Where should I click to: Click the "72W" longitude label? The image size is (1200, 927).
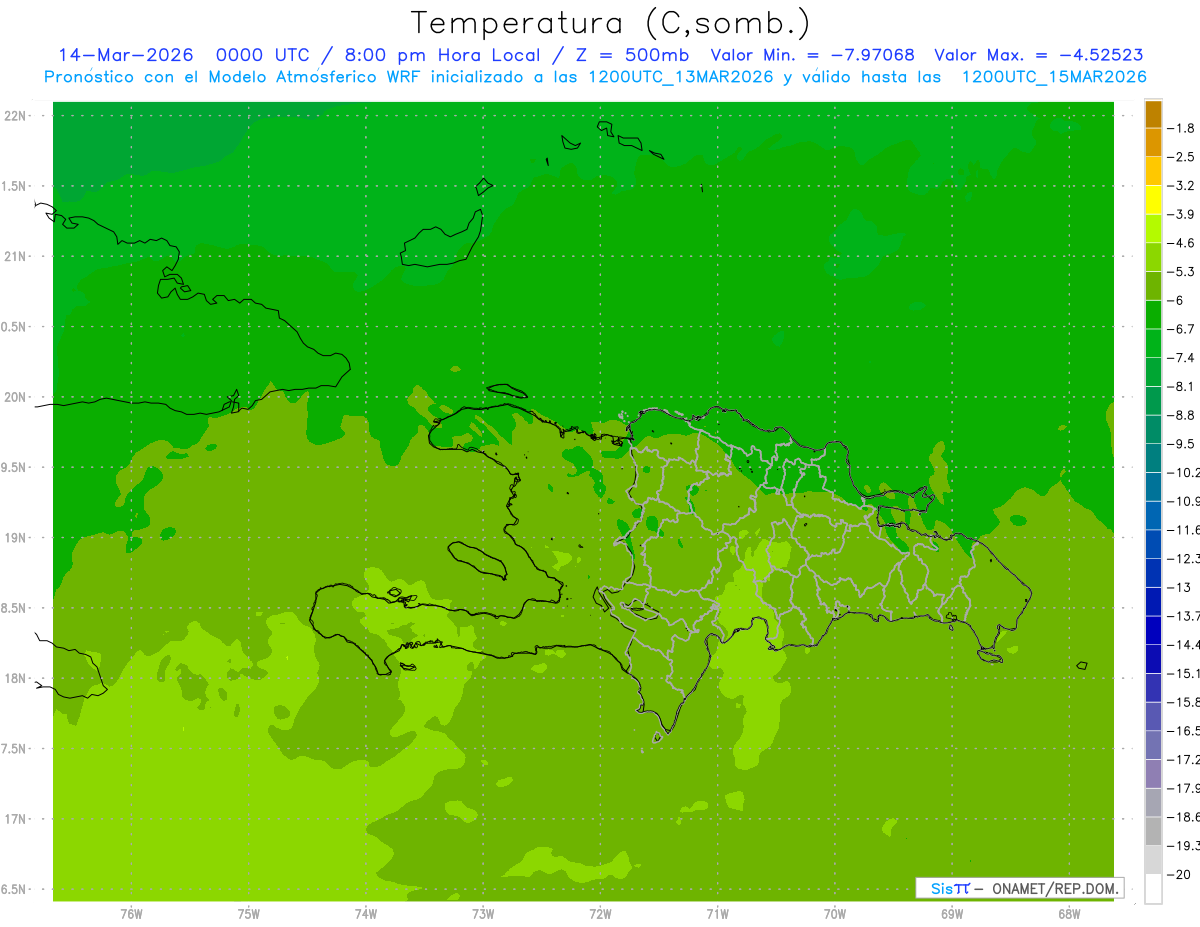[x=600, y=913]
